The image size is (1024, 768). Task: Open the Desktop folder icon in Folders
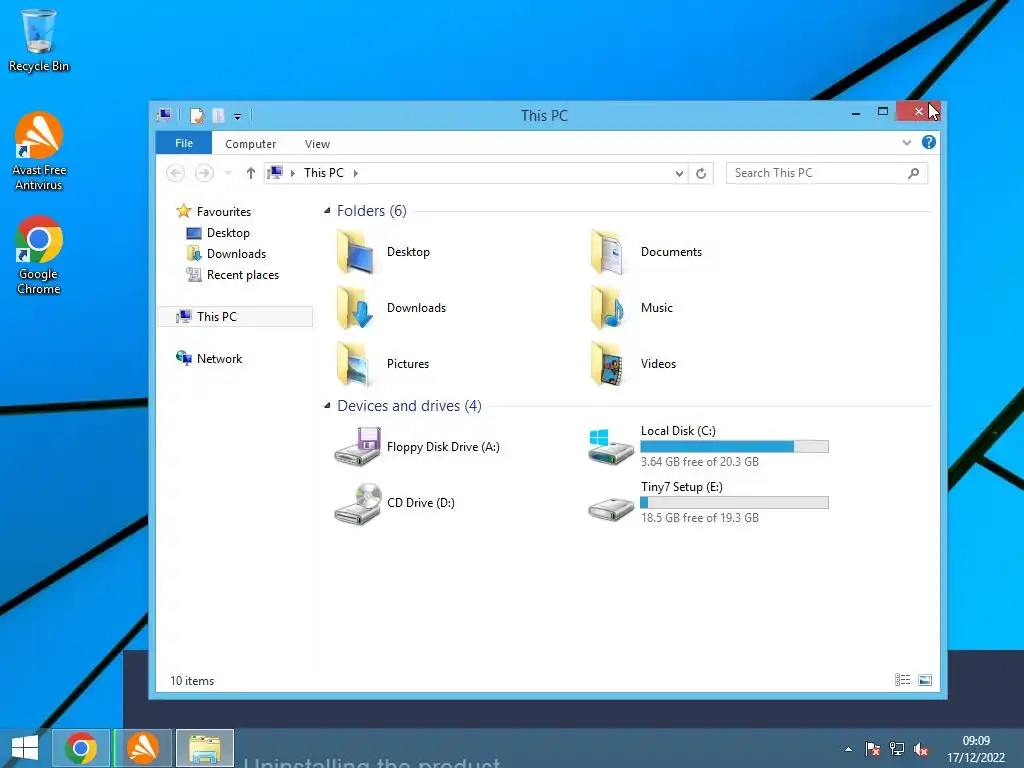[x=356, y=252]
